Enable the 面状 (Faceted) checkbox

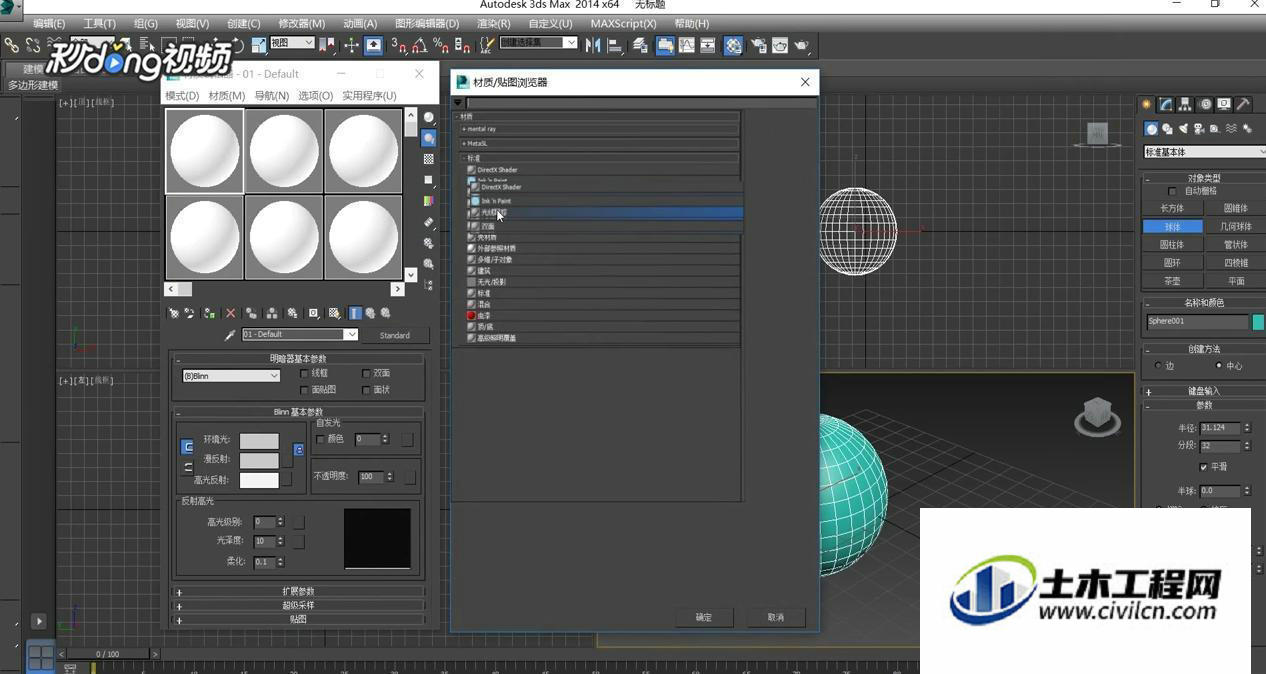(366, 389)
